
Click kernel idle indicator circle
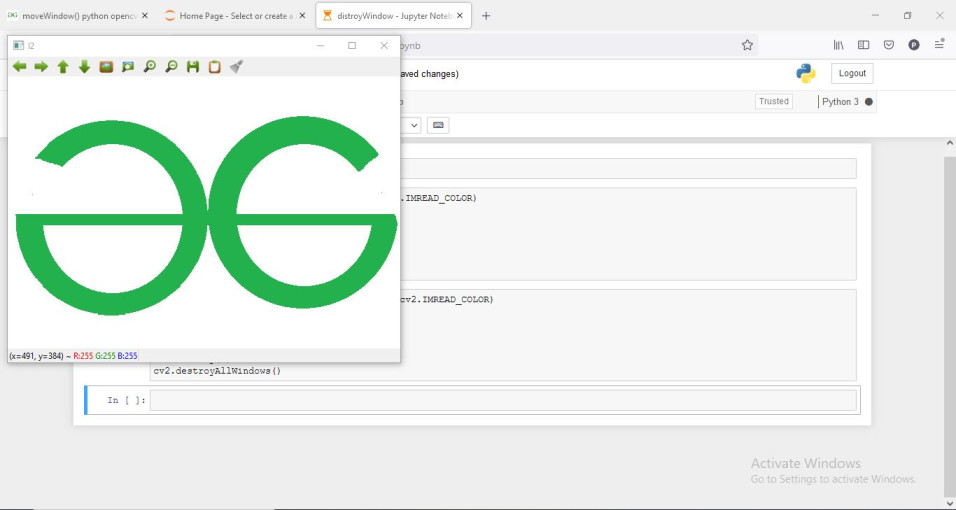(869, 102)
